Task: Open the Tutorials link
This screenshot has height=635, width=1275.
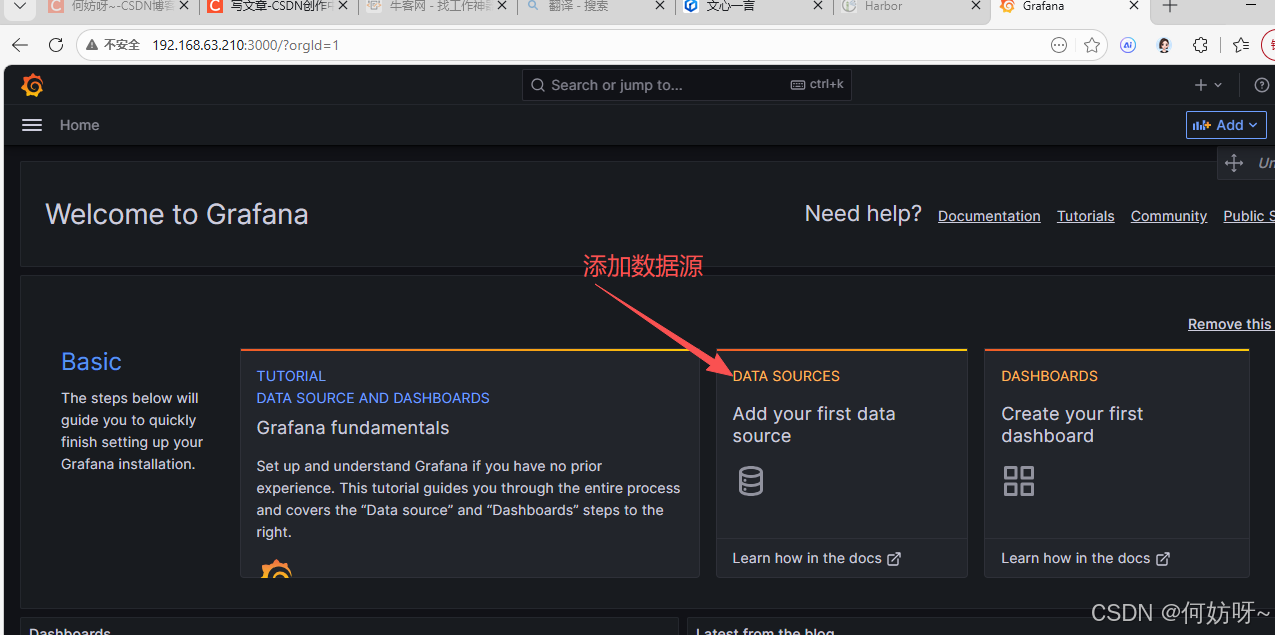Action: pyautogui.click(x=1085, y=216)
